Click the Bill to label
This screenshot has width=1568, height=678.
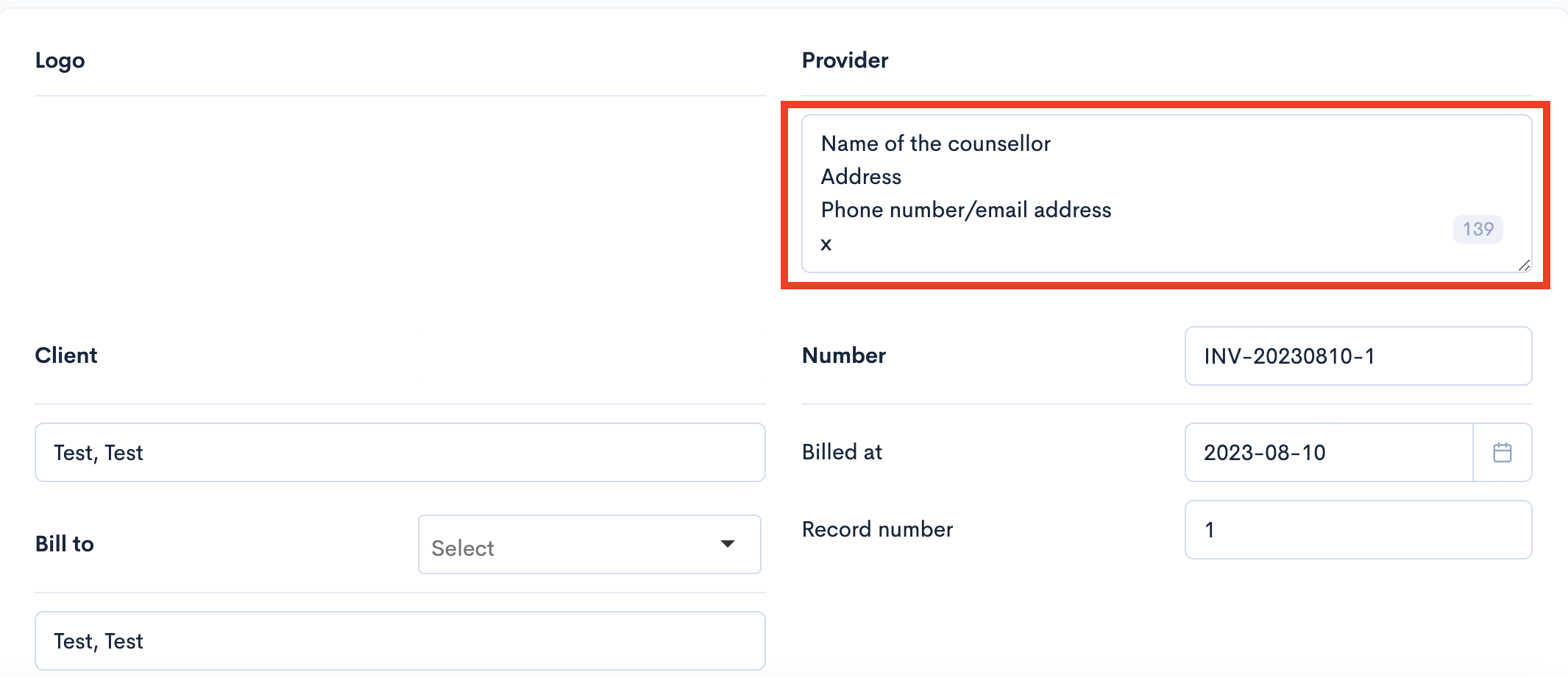tap(65, 544)
